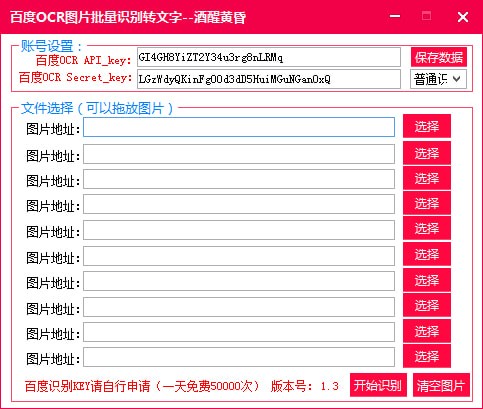Screen dimensions: 483x409
Task: Click 选择 beside the first 图片地址 field
Action: [427, 126]
